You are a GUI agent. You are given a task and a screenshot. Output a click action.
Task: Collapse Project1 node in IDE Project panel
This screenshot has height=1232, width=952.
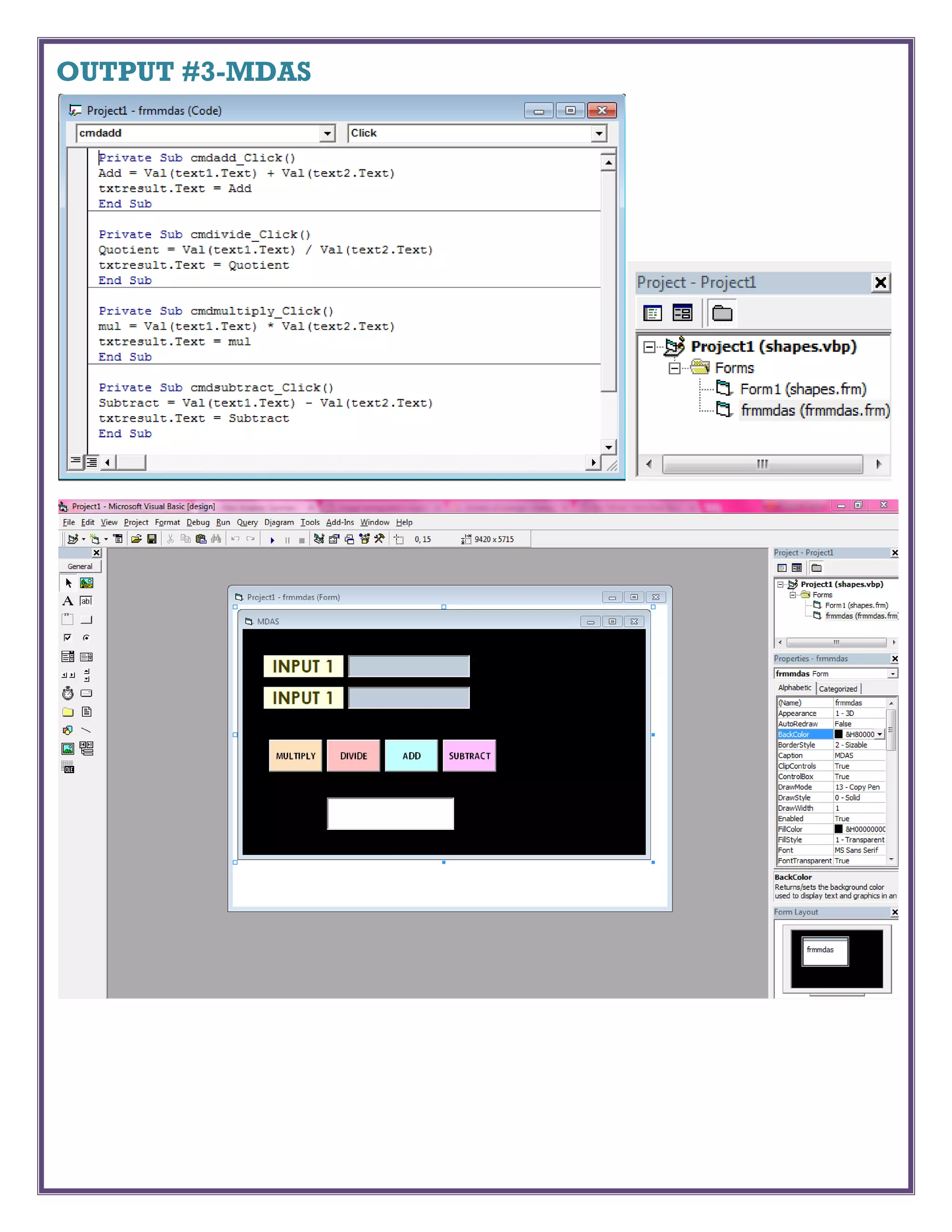[781, 584]
